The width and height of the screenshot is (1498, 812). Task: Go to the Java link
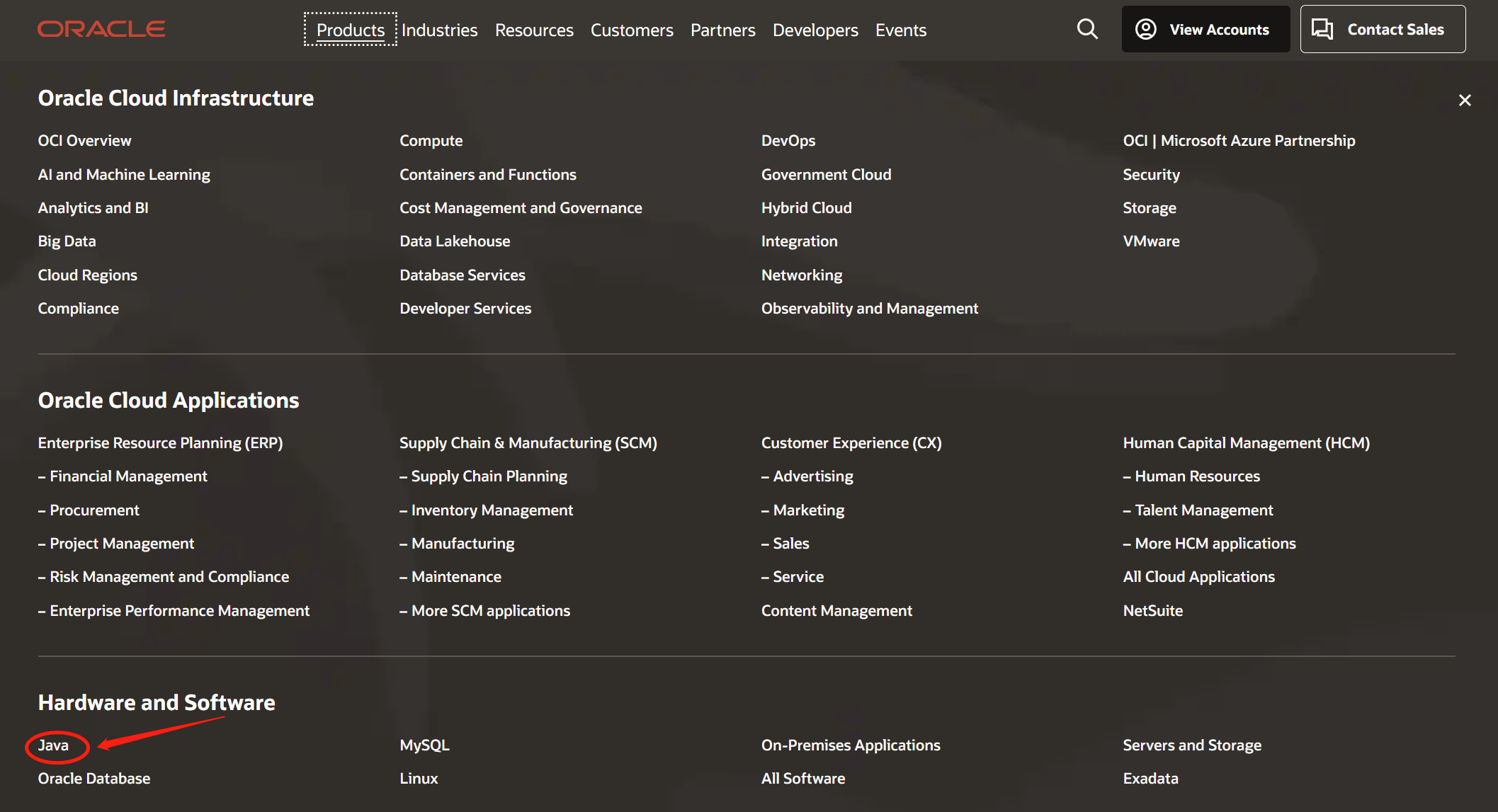point(53,745)
